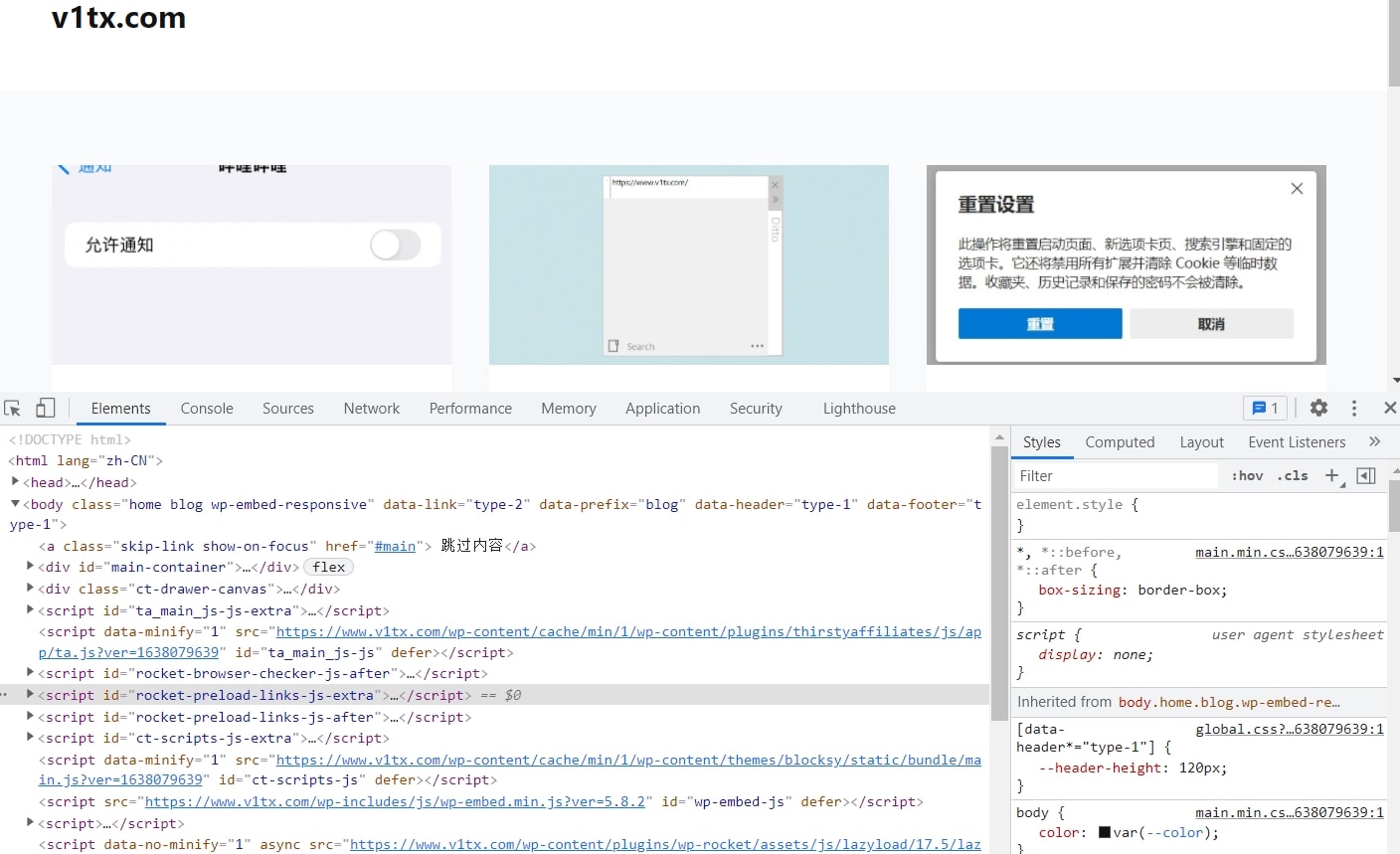Expand the main-container div node
The height and width of the screenshot is (854, 1400).
[x=30, y=567]
